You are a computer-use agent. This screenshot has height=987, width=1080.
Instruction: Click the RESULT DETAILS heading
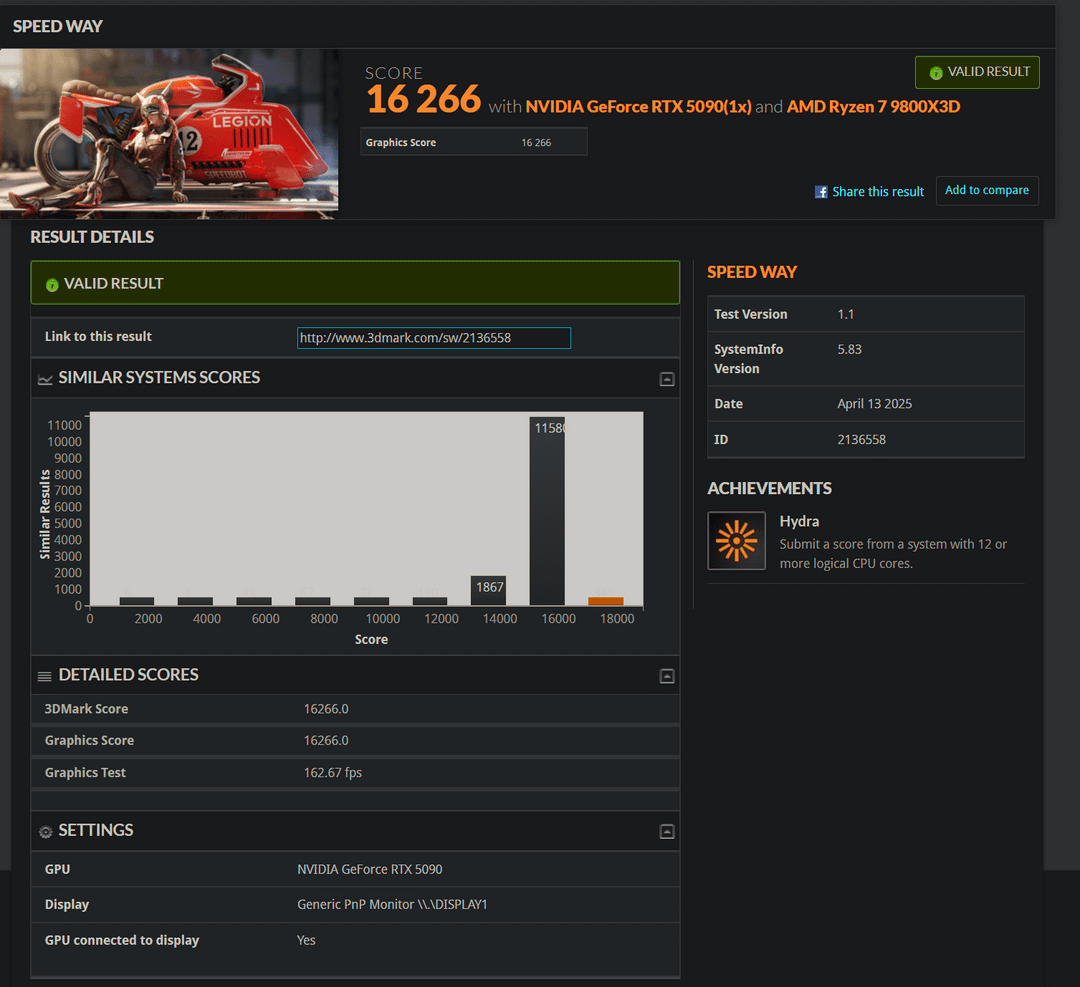92,237
